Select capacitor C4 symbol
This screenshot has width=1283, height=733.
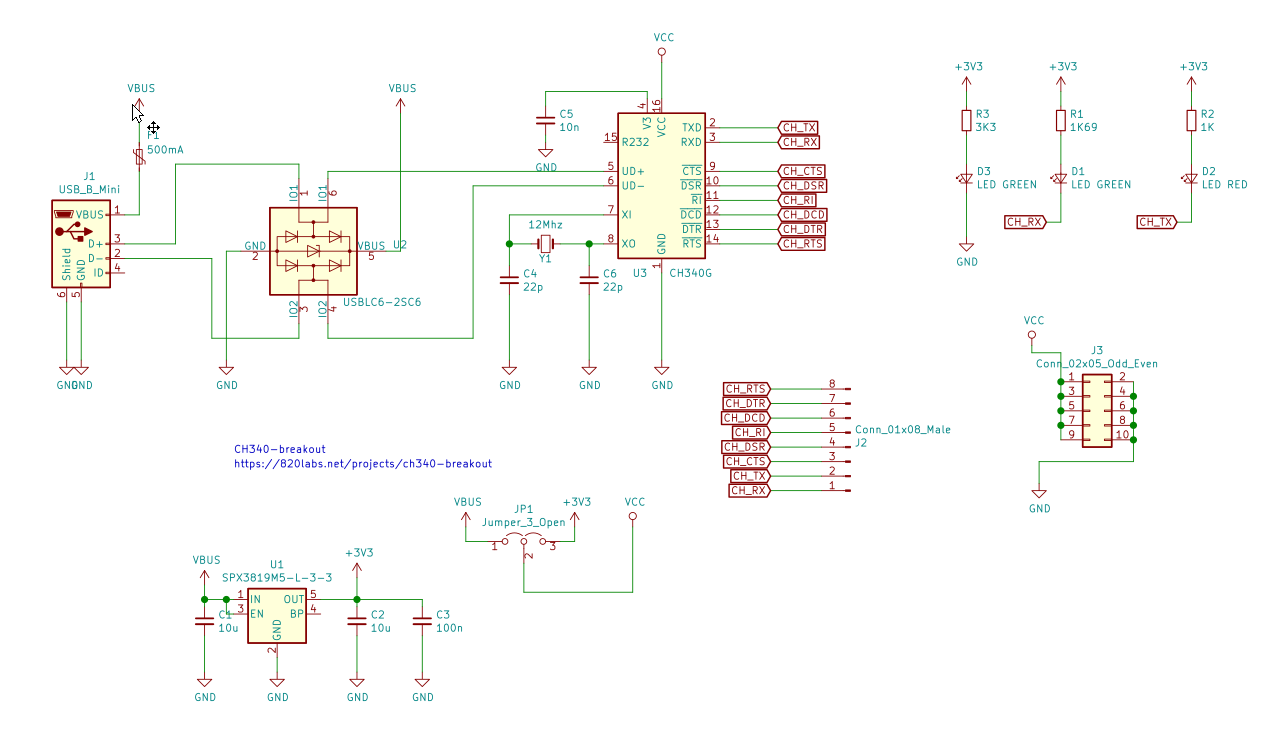(x=509, y=280)
